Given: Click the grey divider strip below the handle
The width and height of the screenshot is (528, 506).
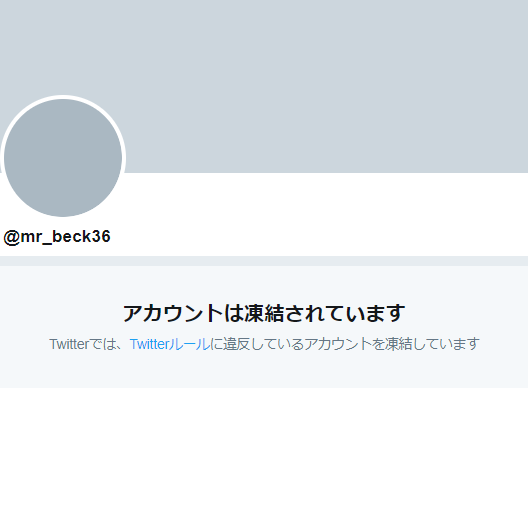Looking at the screenshot, I should pos(264,261).
